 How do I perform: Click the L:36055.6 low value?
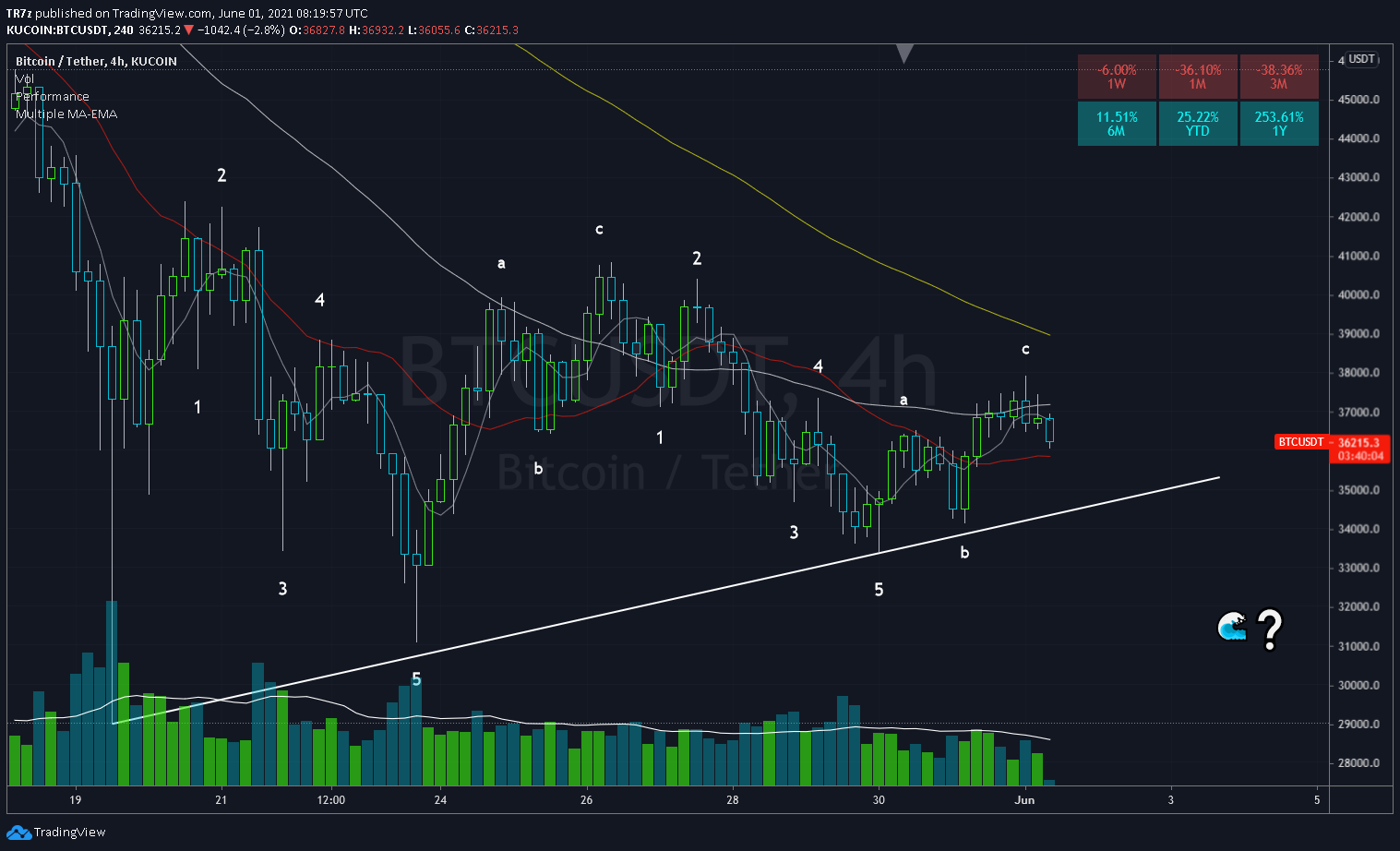click(x=434, y=30)
